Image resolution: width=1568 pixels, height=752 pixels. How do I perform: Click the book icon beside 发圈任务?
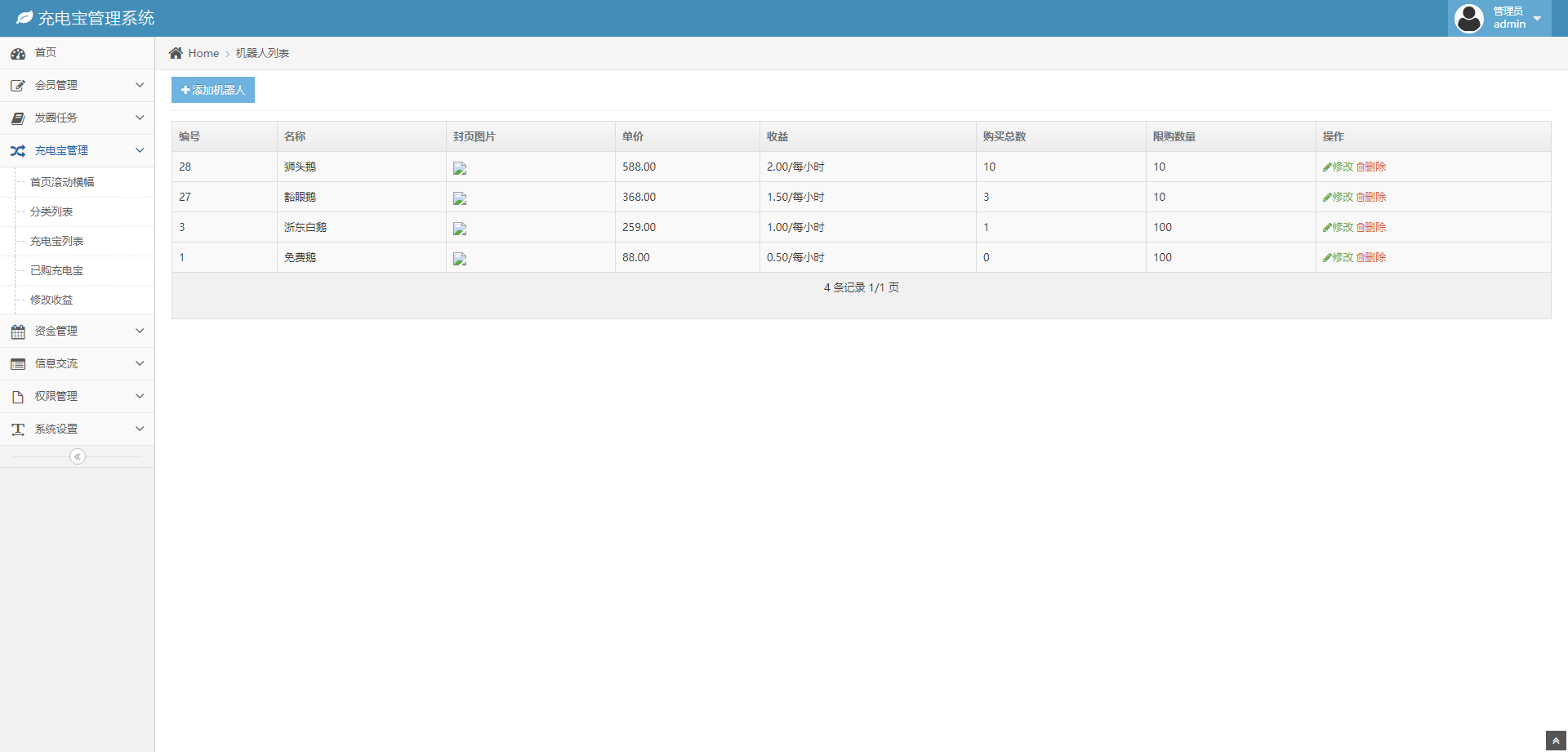[18, 118]
